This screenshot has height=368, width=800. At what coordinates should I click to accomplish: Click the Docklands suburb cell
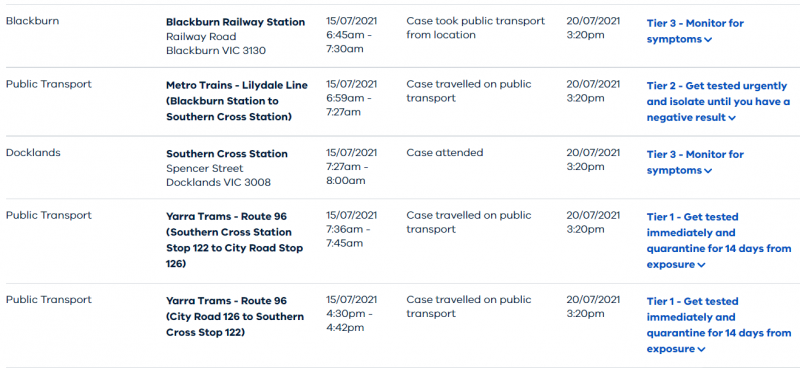[33, 153]
